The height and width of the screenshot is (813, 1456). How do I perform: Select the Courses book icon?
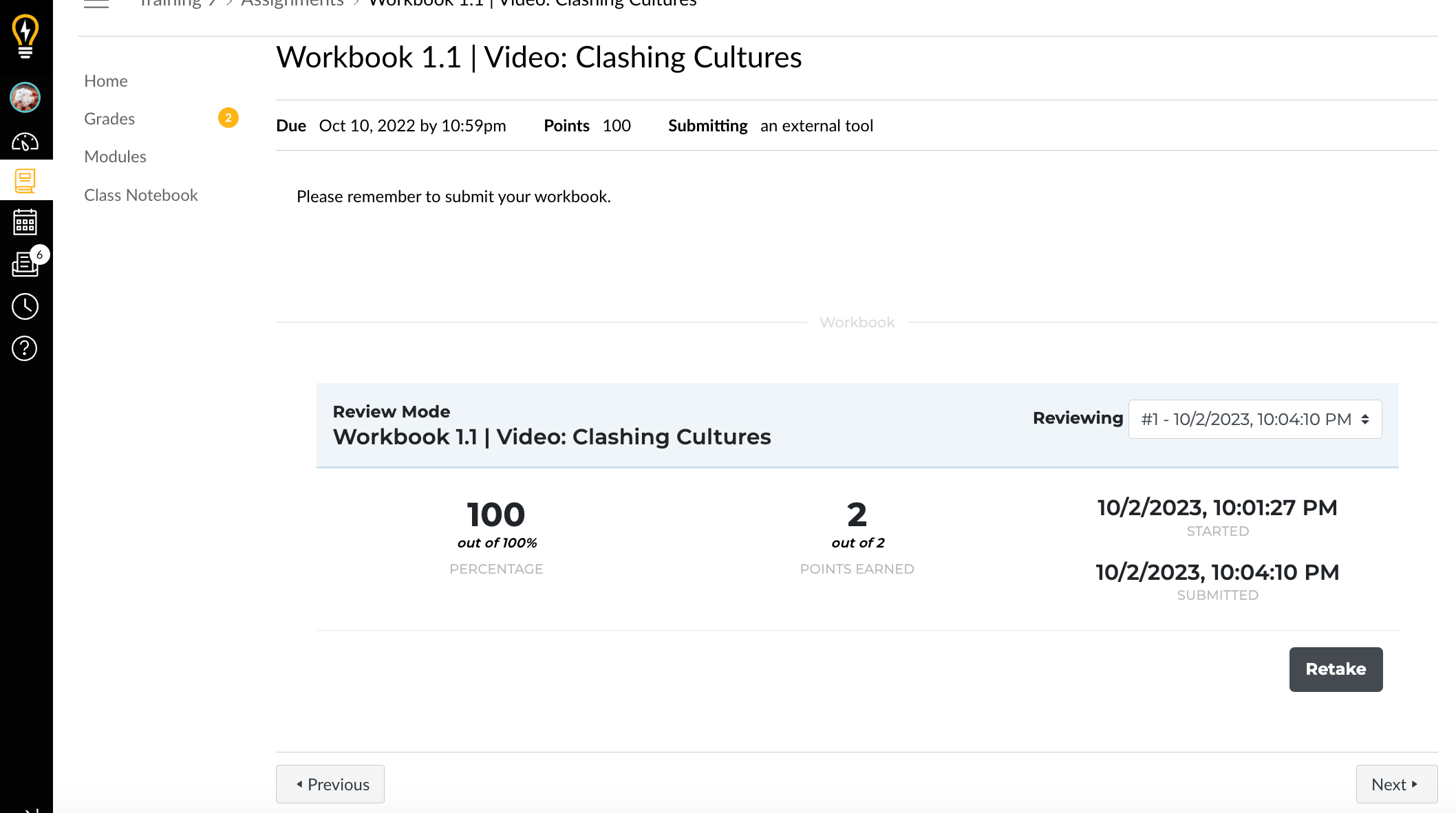[x=25, y=181]
